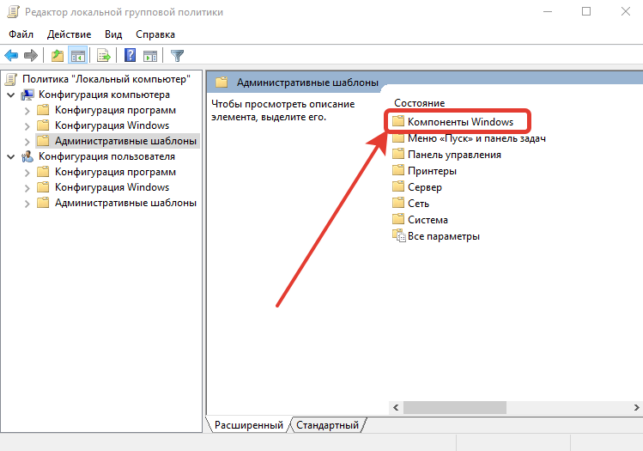Viewport: 643px width, 451px height.
Task: Click the User Configuration icon in tree
Action: 27,157
